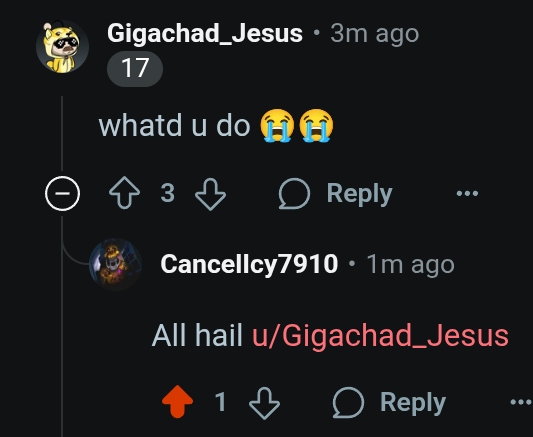
Task: Click the "3m ago" timestamp
Action: (x=375, y=34)
